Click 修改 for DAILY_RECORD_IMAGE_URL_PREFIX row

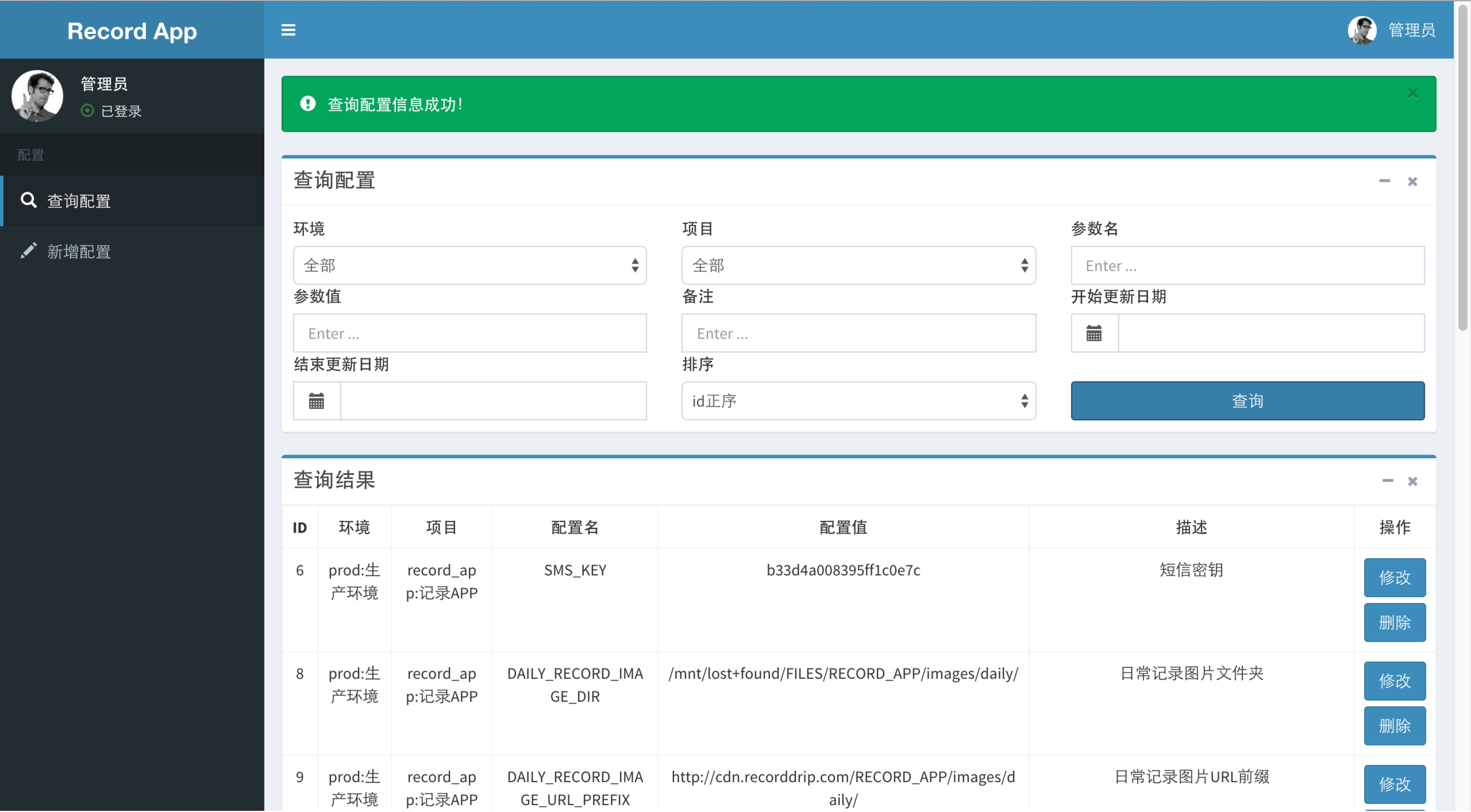[1395, 784]
